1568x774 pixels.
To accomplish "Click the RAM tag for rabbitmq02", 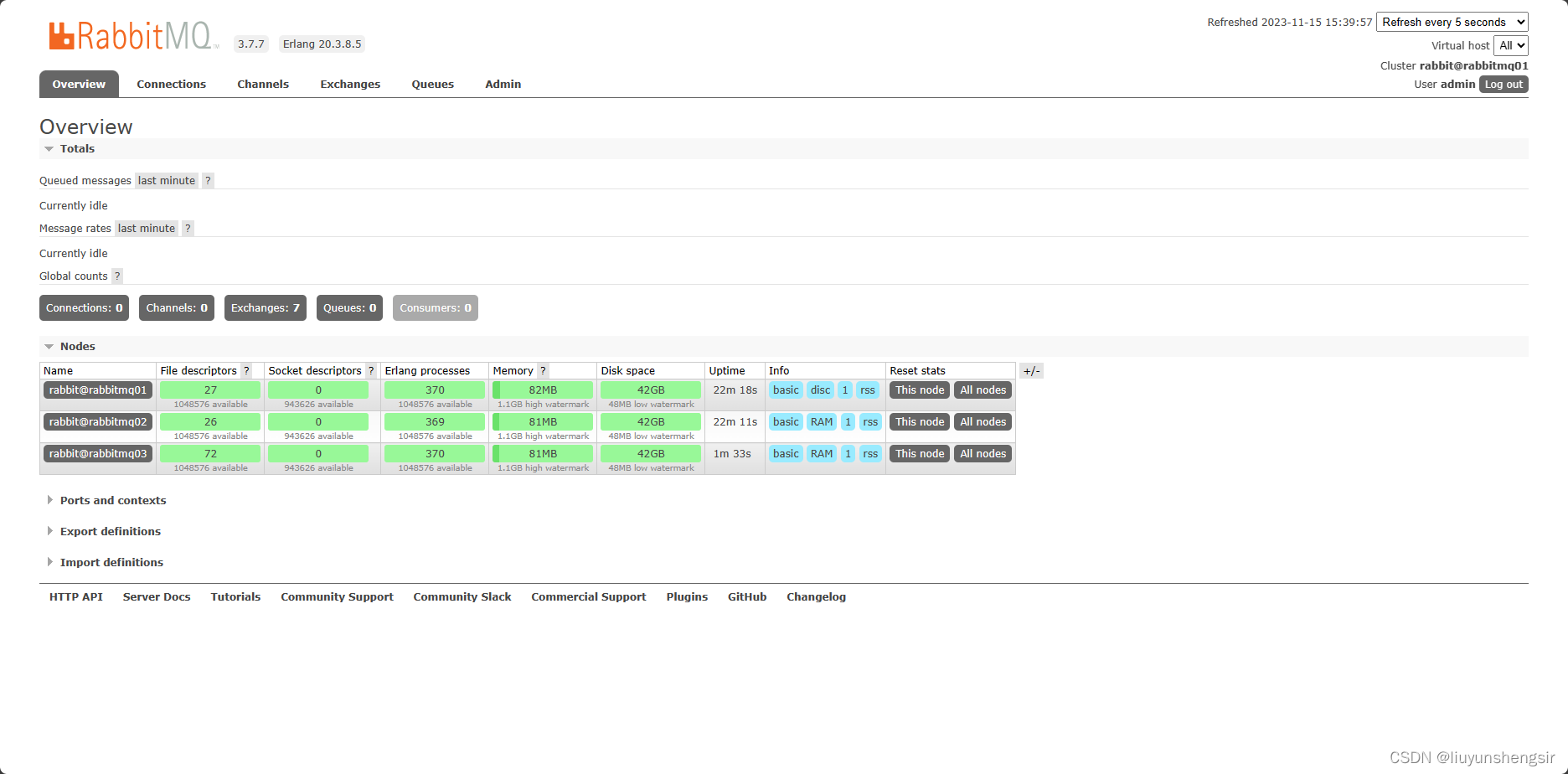I will pos(822,421).
